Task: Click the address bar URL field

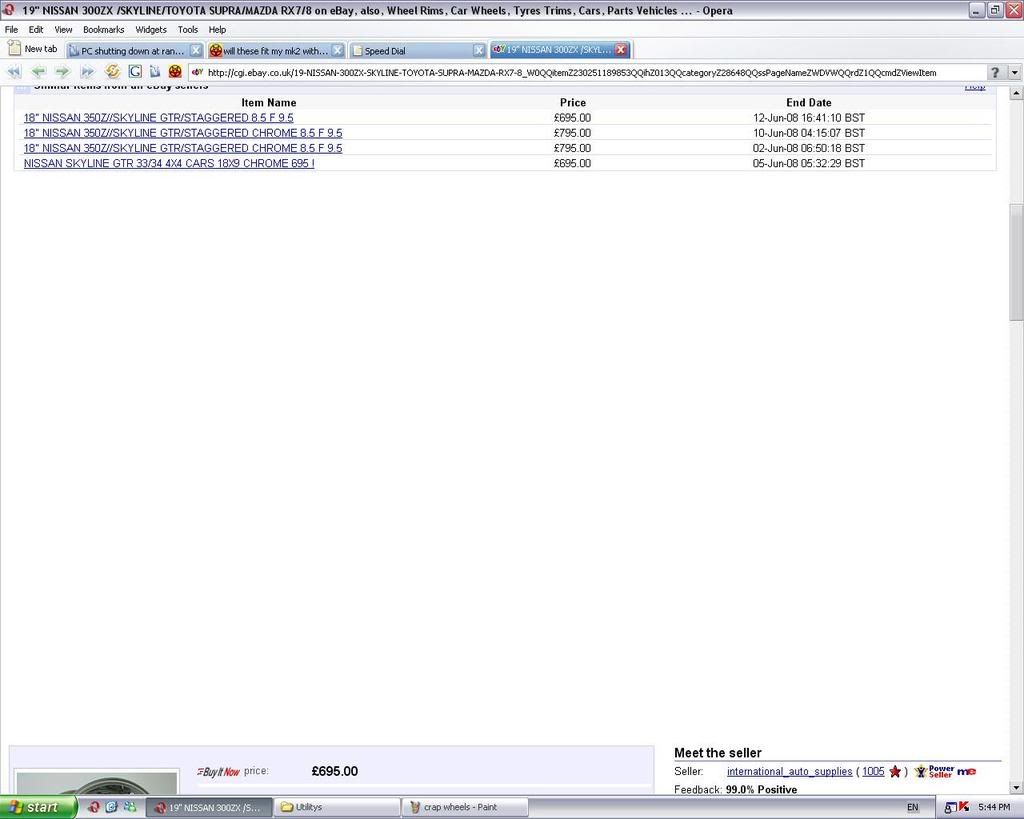Action: pos(586,72)
